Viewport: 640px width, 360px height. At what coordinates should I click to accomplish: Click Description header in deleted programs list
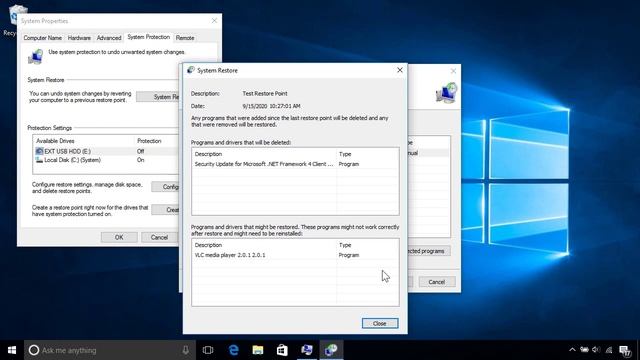(x=208, y=154)
